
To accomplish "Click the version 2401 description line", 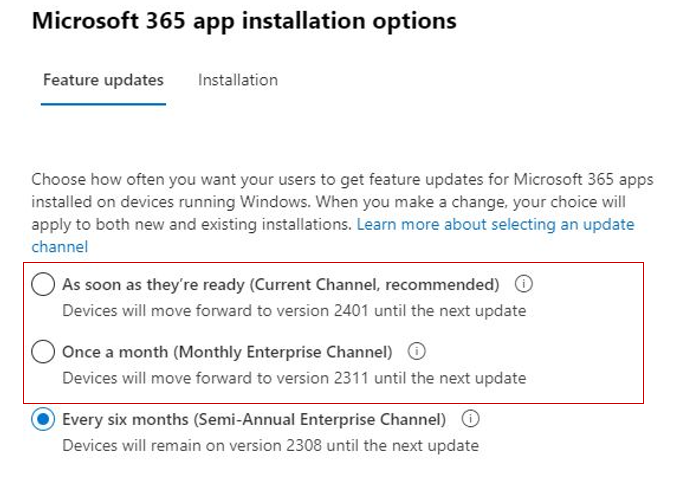I will click(x=294, y=311).
